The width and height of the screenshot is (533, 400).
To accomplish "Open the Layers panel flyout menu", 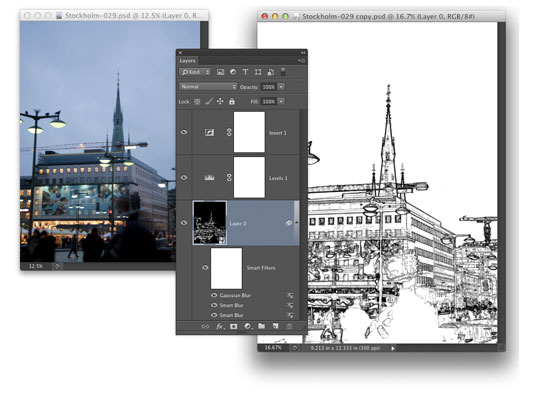I will [x=302, y=60].
